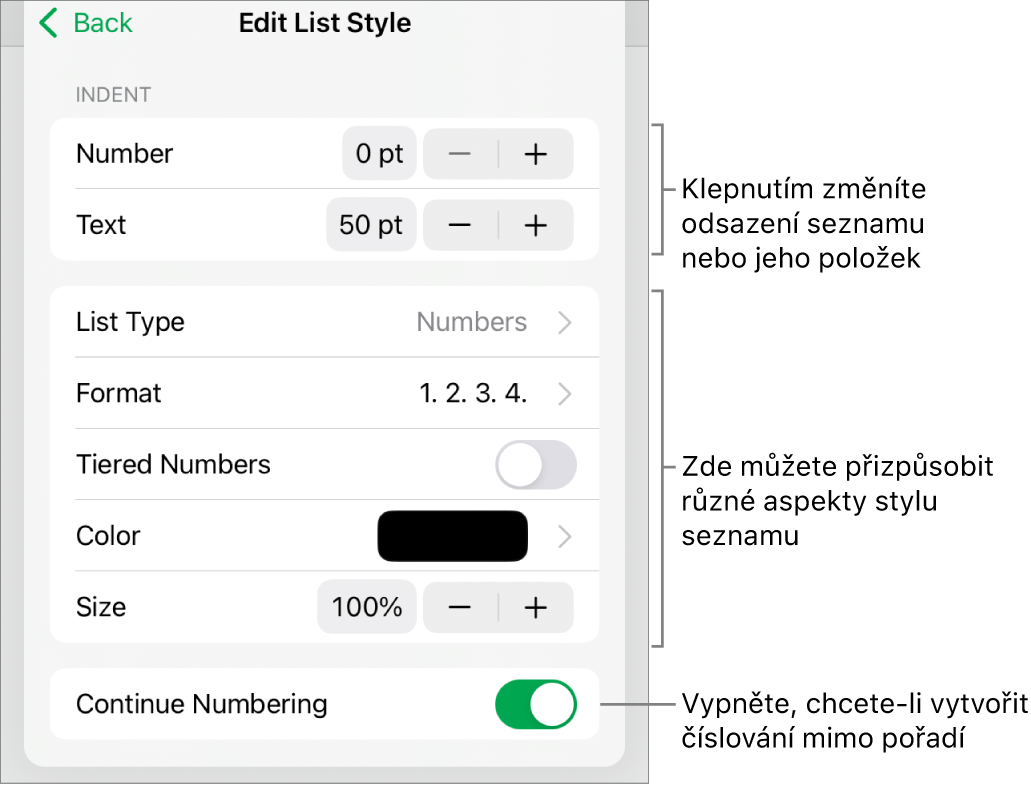Decrease the Number indent value
Image resolution: width=1031 pixels, height=785 pixels.
pos(460,154)
